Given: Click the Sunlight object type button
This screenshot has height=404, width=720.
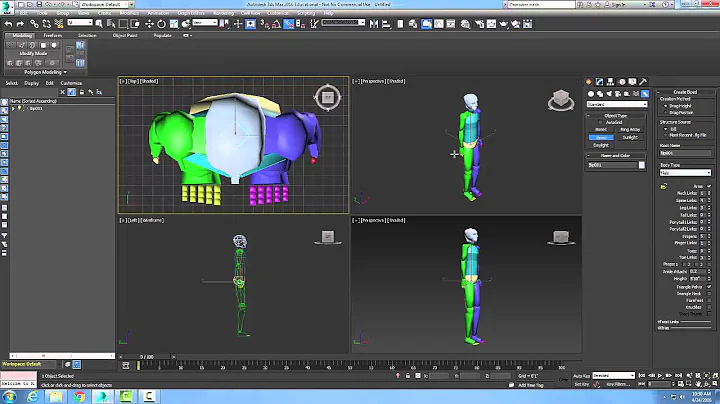Looking at the screenshot, I should (x=630, y=137).
